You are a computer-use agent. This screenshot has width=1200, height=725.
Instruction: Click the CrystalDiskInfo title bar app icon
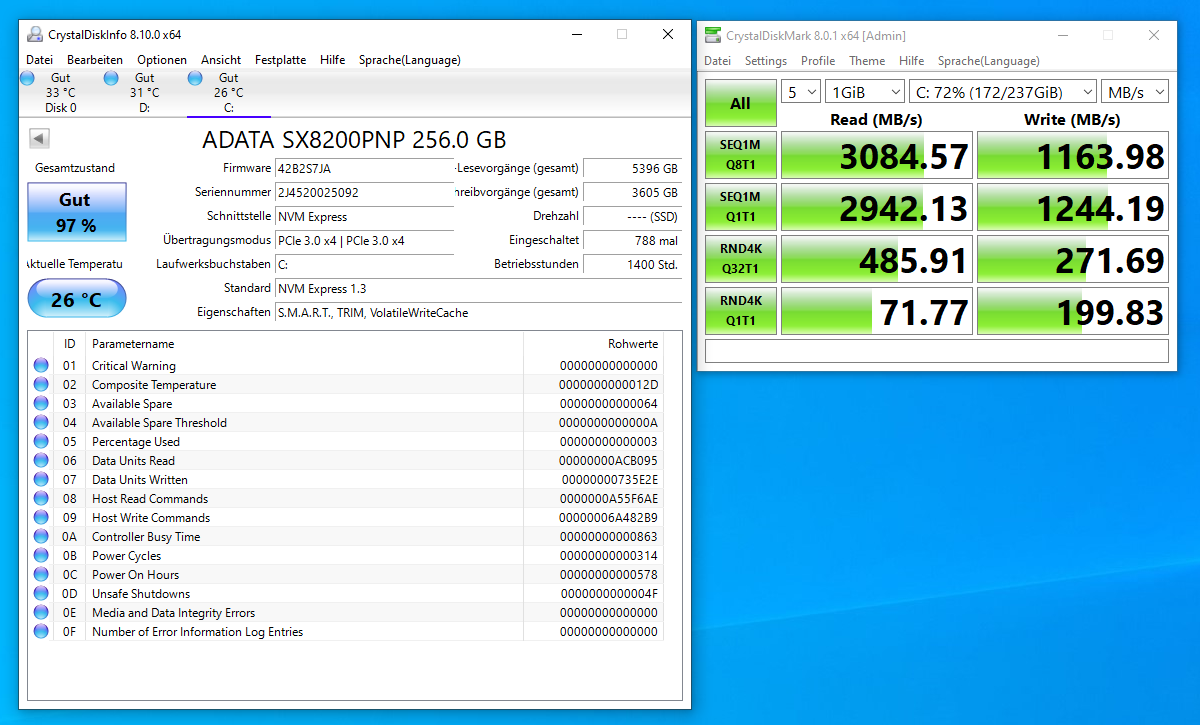pos(33,34)
